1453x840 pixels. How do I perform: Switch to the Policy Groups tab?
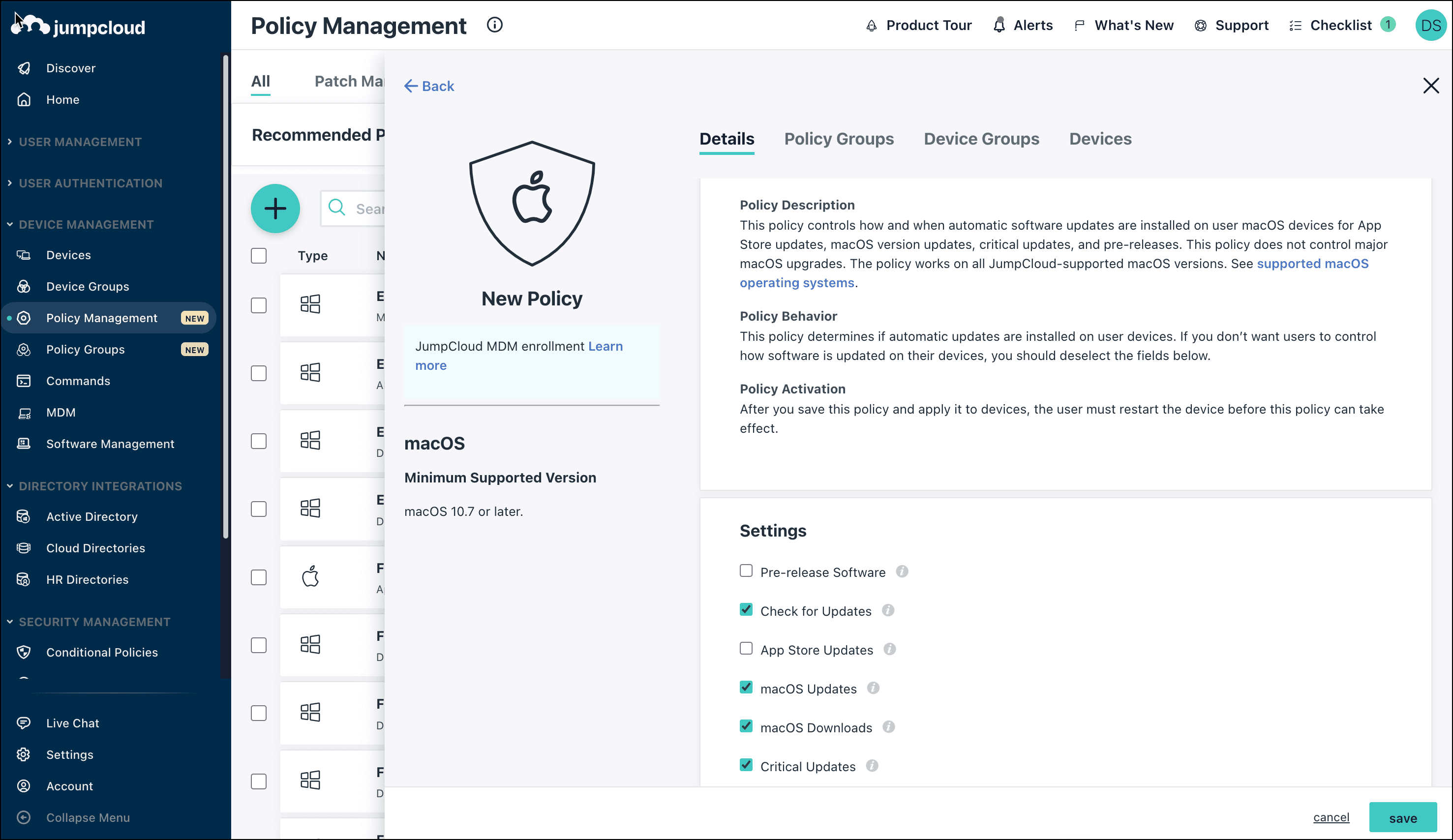coord(839,139)
